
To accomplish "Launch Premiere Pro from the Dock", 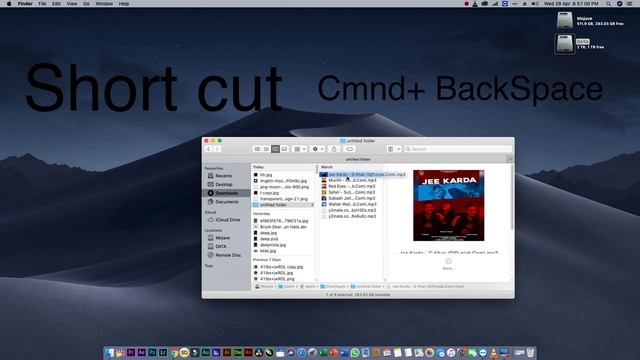I will pos(131,353).
